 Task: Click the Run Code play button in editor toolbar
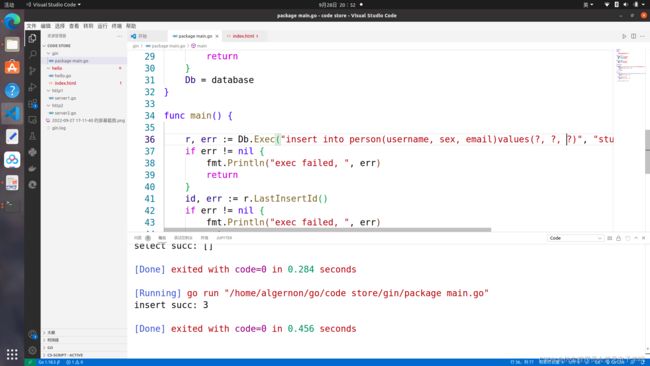pyautogui.click(x=624, y=36)
